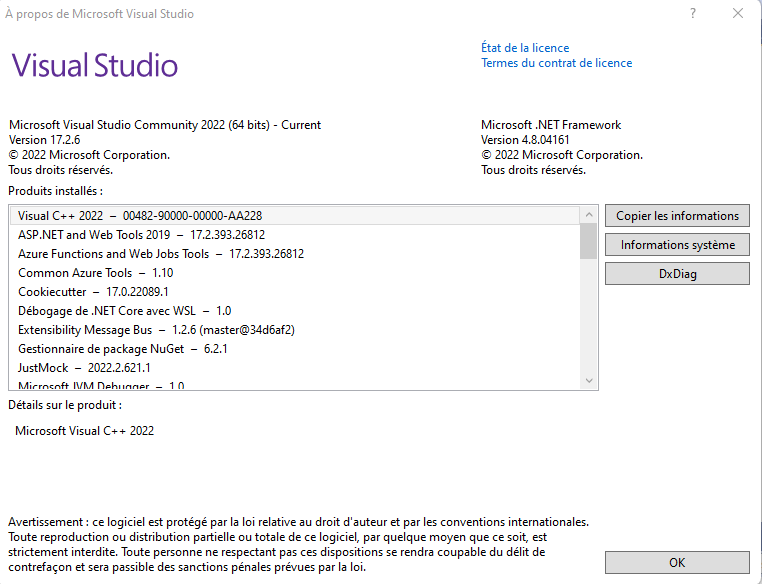Open Termes du contrat de licence link
Screen dimensions: 762x584
click(x=556, y=63)
